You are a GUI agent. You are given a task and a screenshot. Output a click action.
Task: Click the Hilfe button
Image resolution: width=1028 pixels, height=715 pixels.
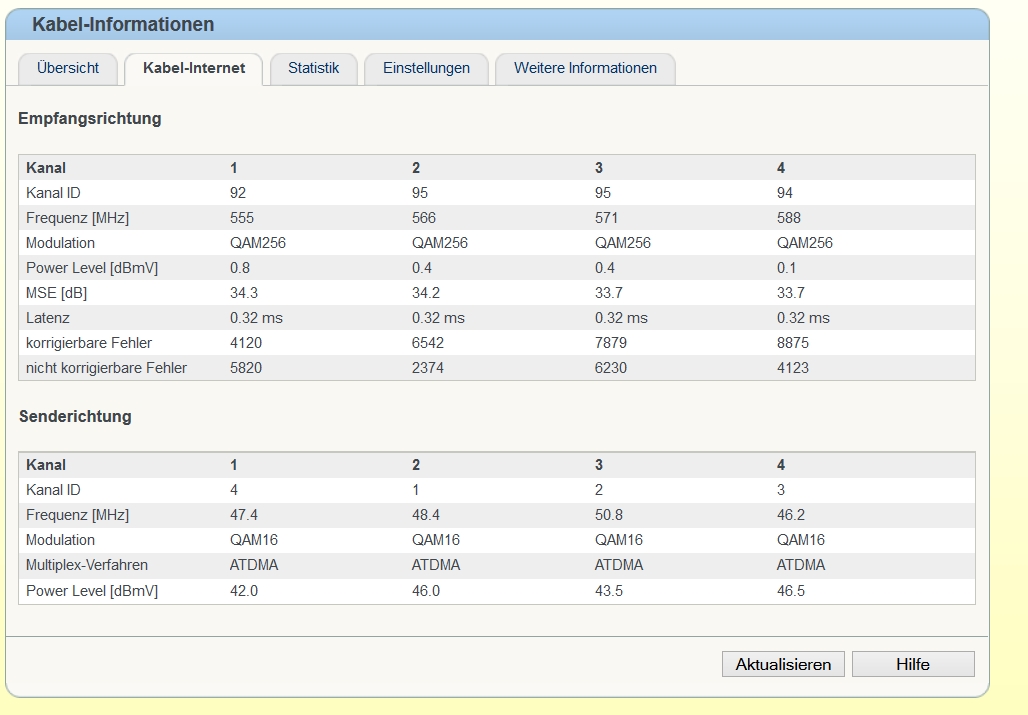[912, 664]
